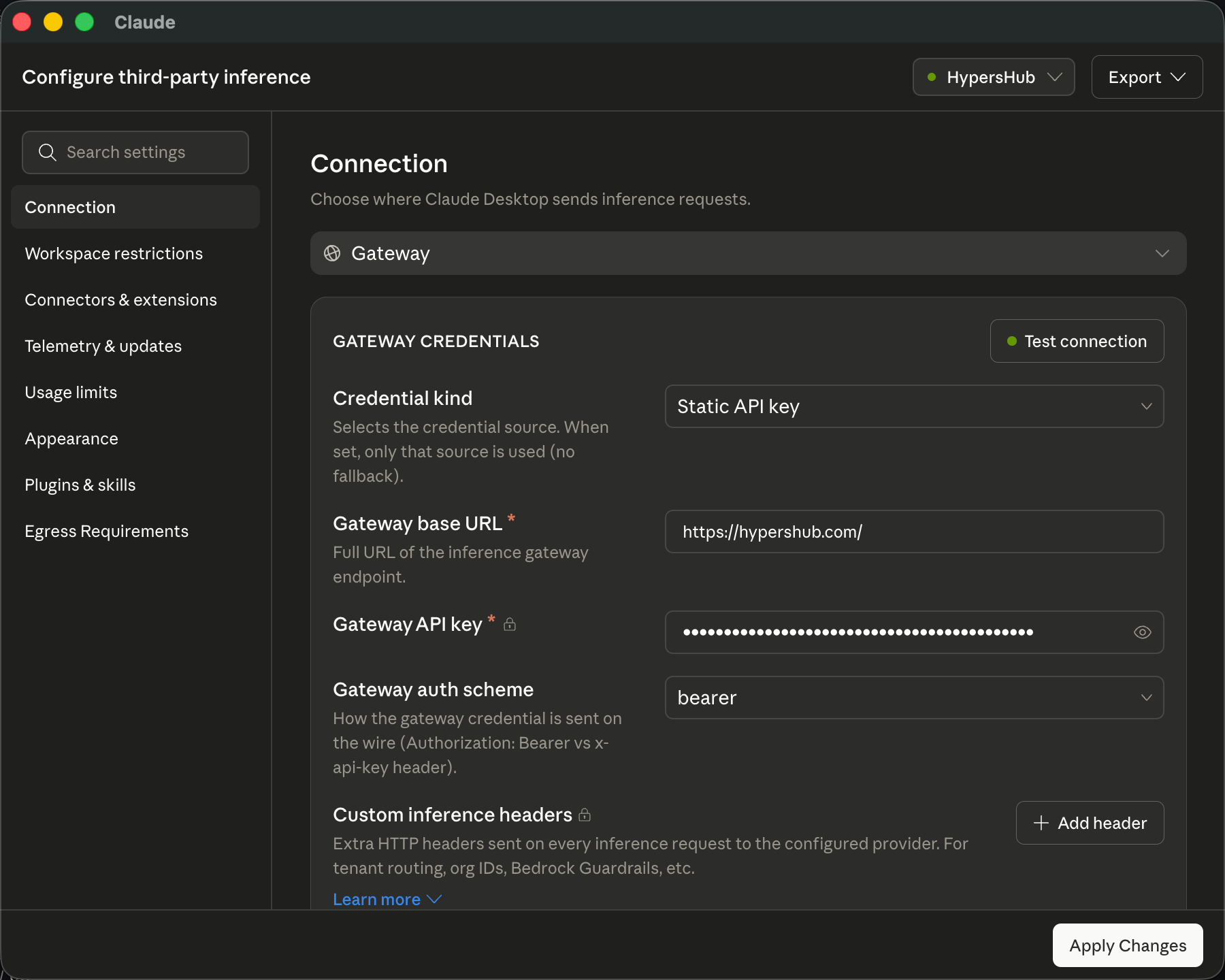Click the Gateway globe icon

332,253
